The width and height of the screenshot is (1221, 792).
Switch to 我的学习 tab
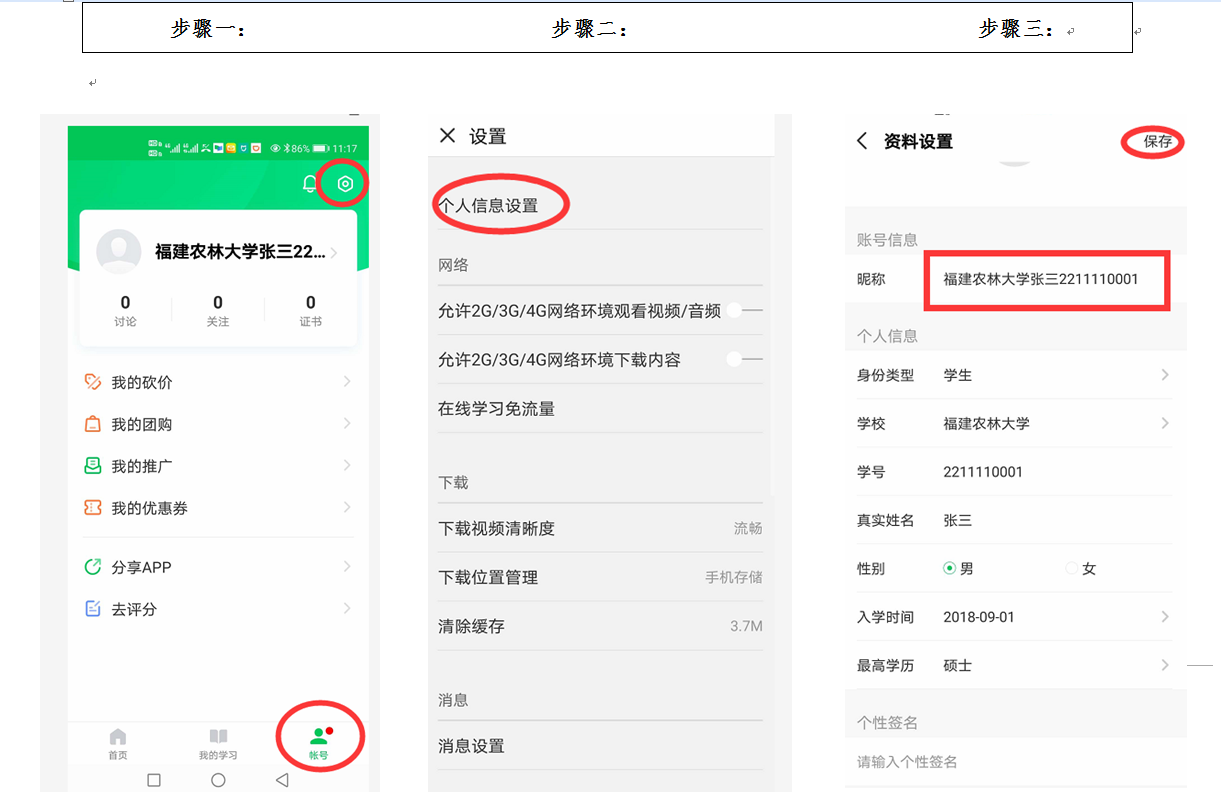pos(218,744)
